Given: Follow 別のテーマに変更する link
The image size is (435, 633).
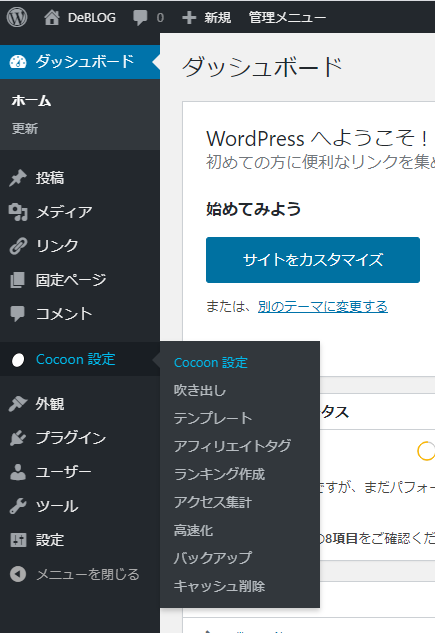Looking at the screenshot, I should tap(323, 306).
